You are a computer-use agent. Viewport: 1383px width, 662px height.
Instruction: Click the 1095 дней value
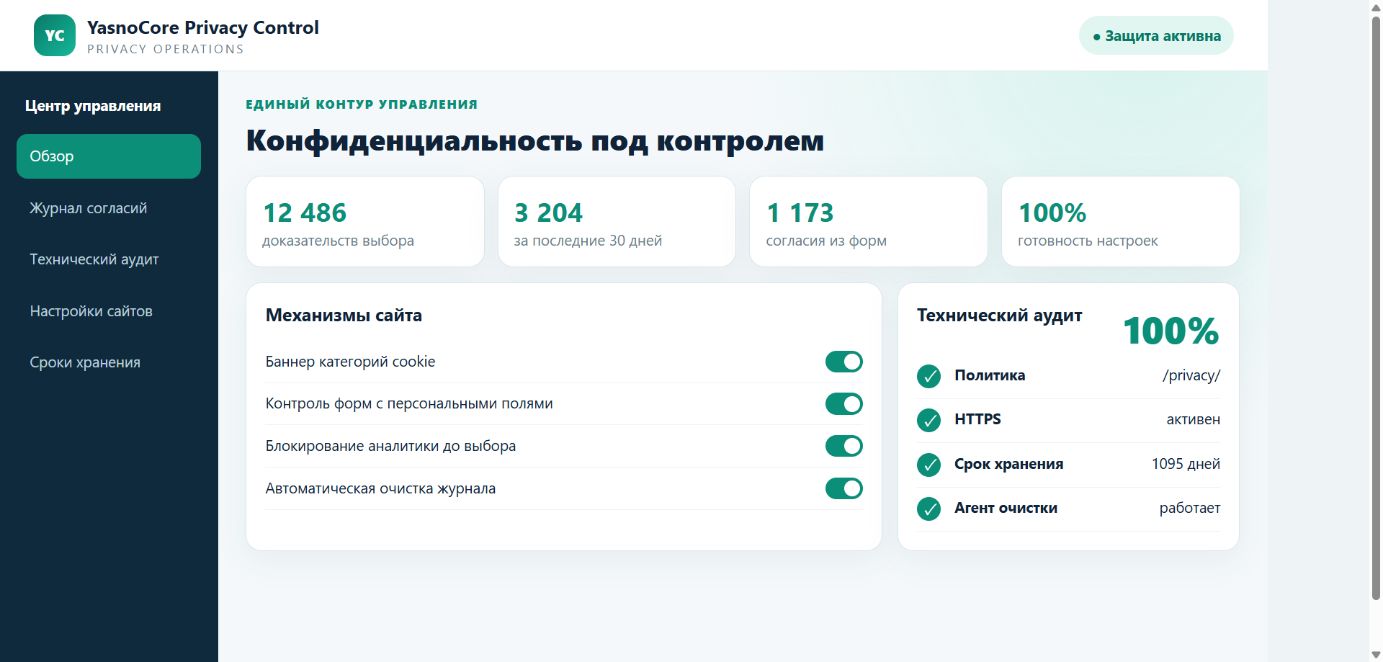click(x=1186, y=465)
